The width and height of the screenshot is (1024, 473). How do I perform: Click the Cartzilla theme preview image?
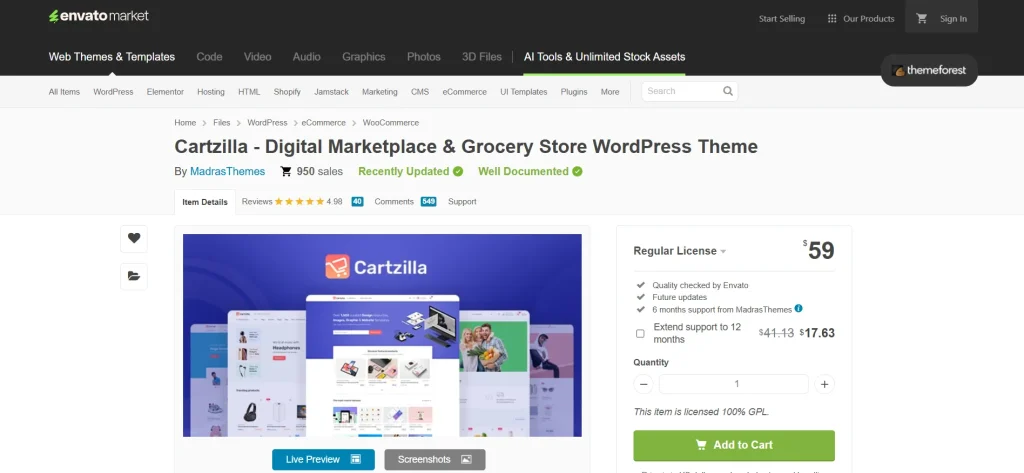[x=382, y=335]
